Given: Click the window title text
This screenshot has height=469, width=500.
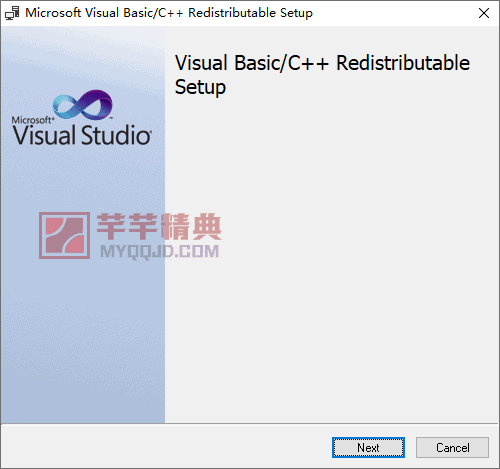Looking at the screenshot, I should [x=169, y=13].
